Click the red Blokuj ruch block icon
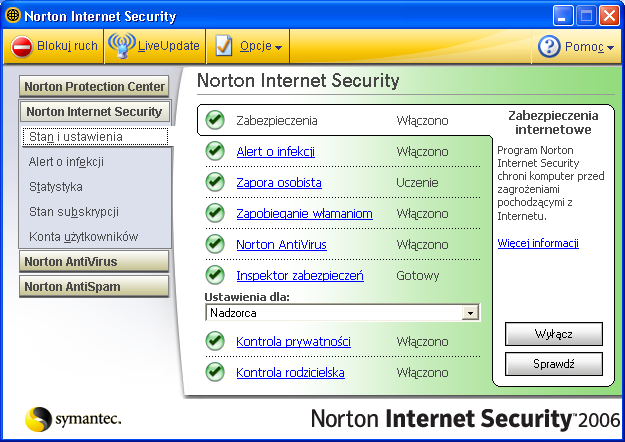 21,46
